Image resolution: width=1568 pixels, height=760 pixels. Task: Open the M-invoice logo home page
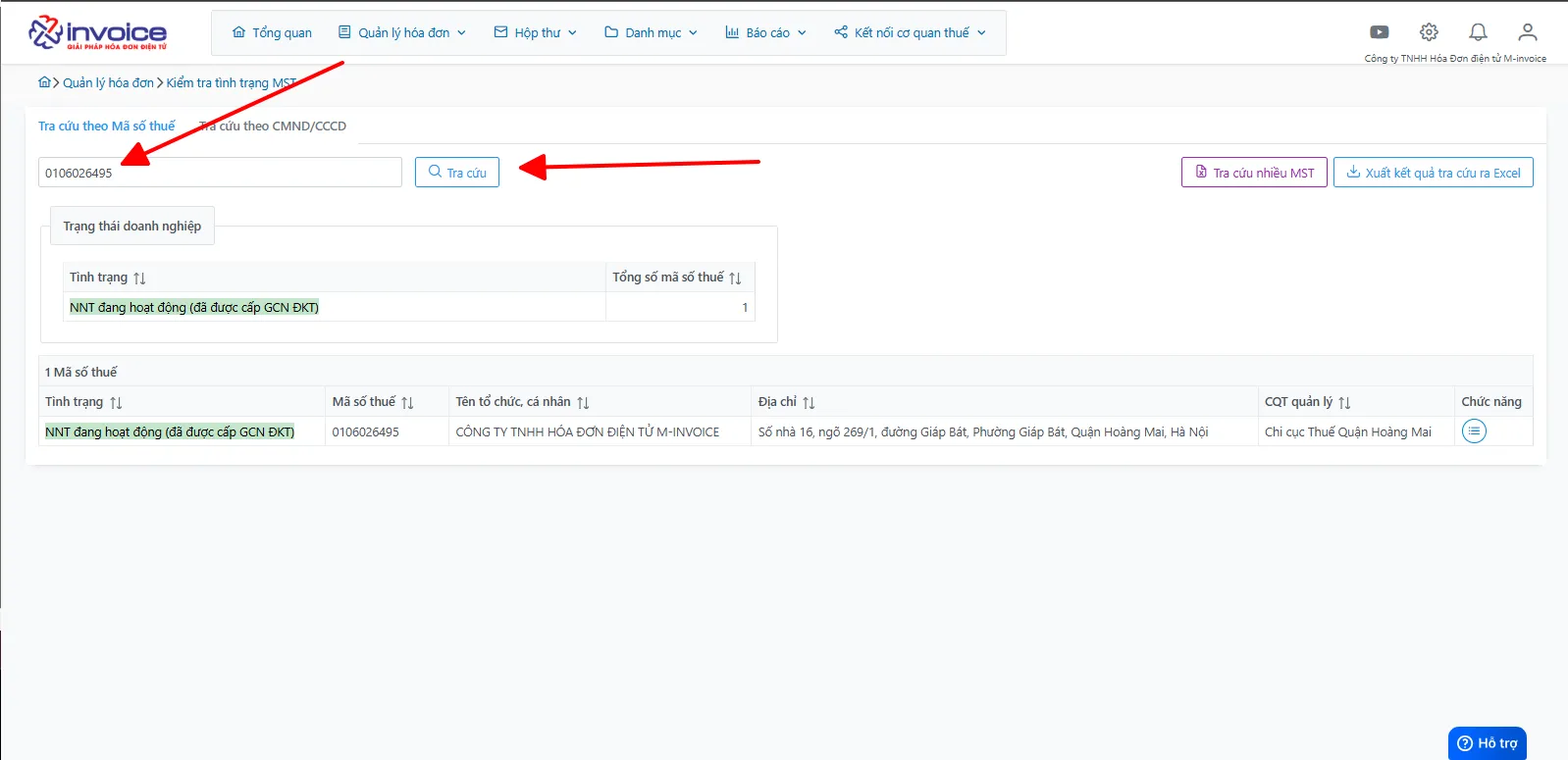click(x=98, y=32)
